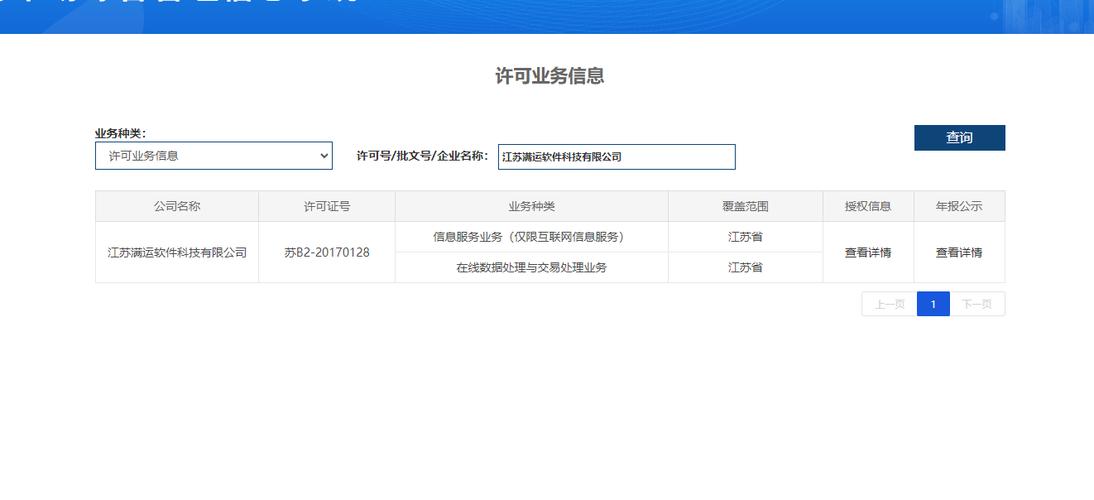Click 江苏省 coverage cell for 信息服务业务
The image size is (1094, 500).
coord(745,237)
